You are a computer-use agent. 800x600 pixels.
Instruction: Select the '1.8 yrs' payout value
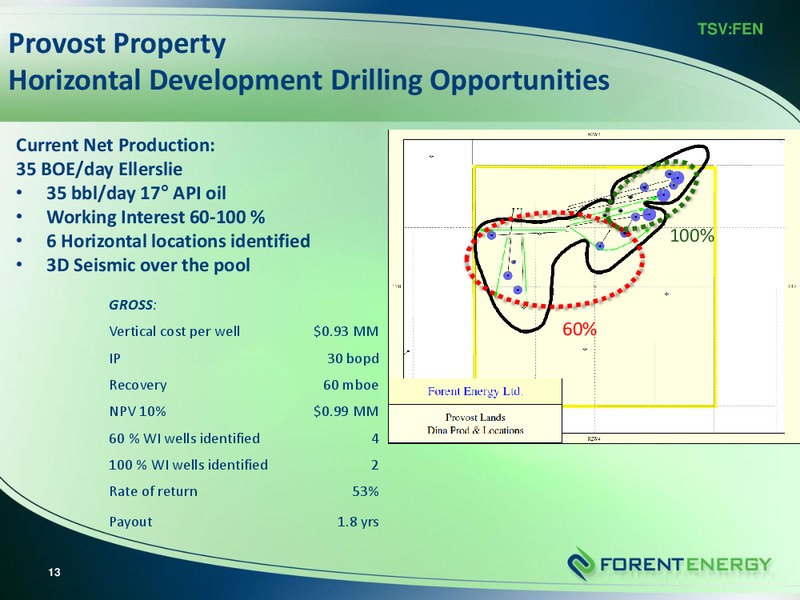pos(358,522)
